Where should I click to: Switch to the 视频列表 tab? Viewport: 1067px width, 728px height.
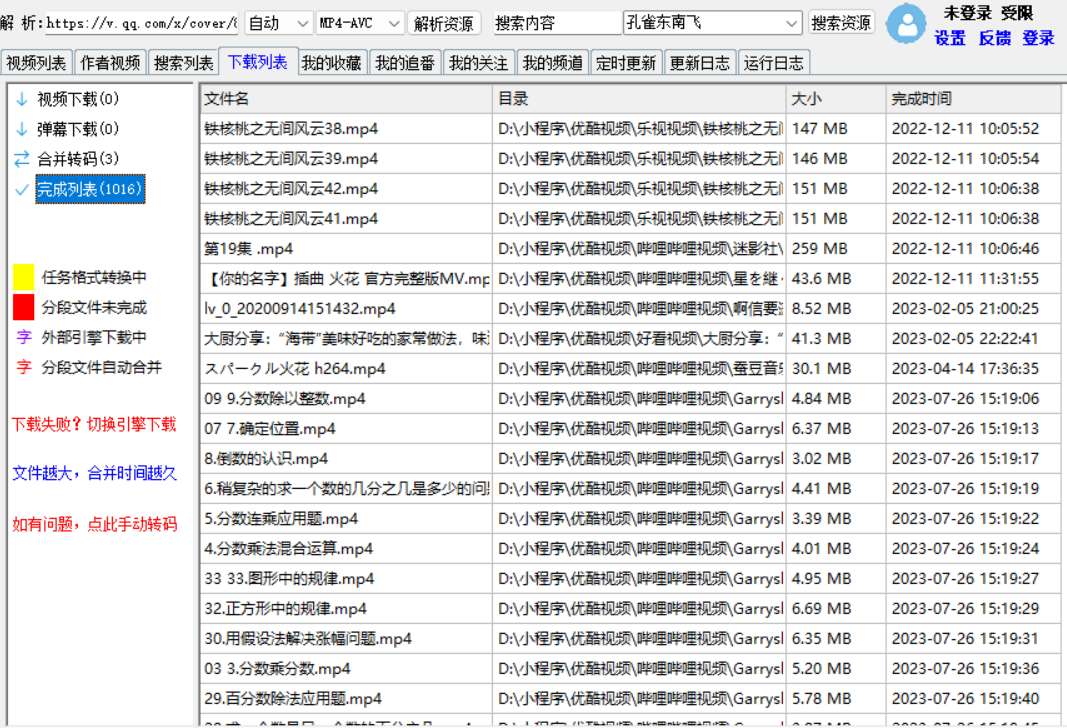coord(37,62)
